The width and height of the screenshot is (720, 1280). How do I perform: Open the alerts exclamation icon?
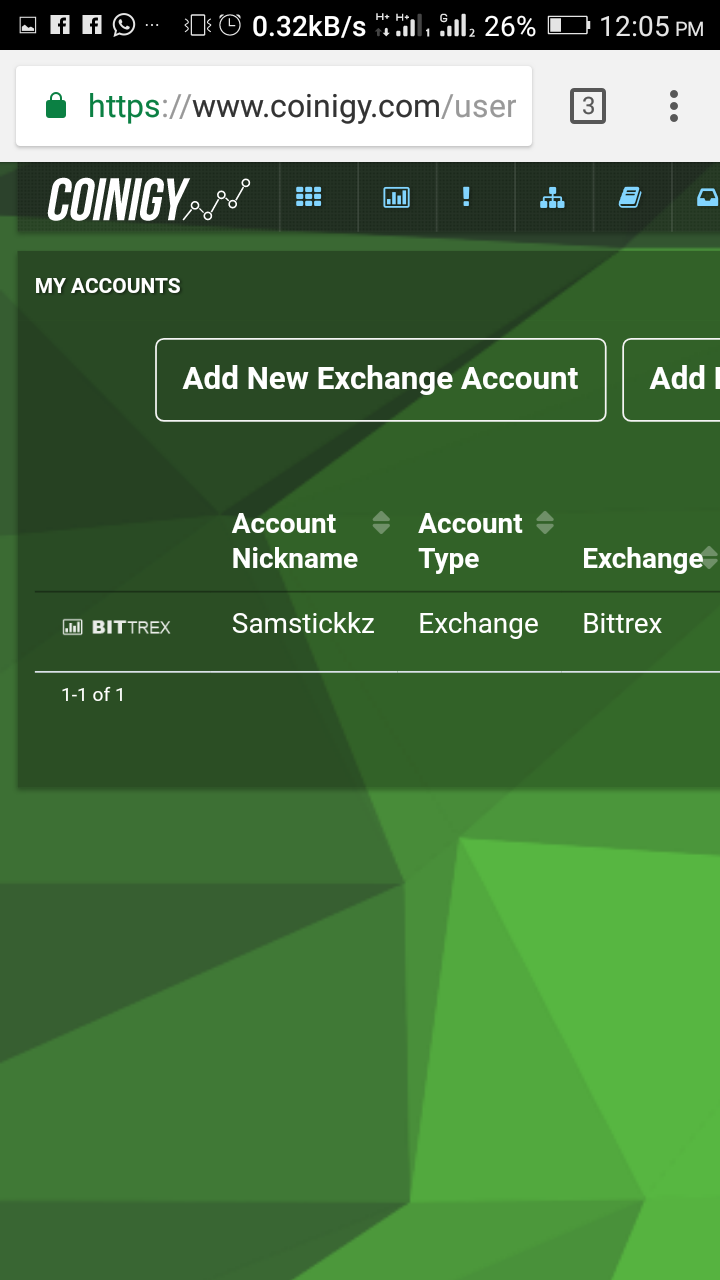pos(466,197)
